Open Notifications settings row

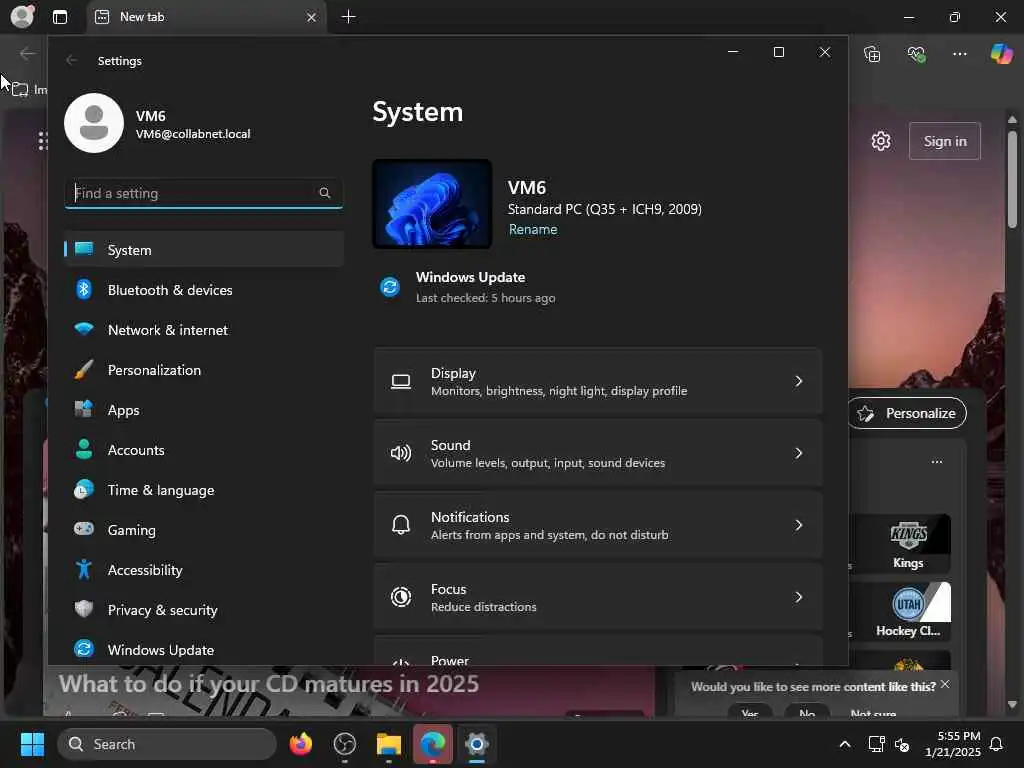tap(598, 525)
